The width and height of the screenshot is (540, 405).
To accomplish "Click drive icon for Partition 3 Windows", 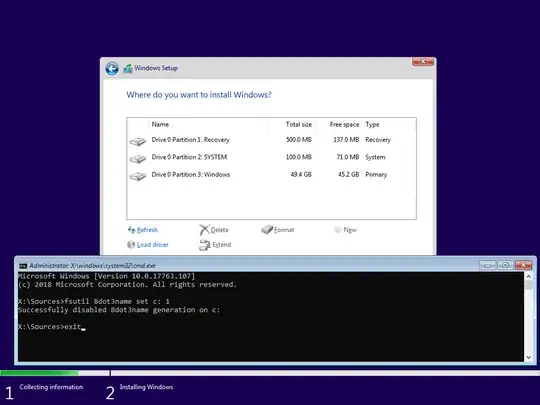I will click(138, 176).
